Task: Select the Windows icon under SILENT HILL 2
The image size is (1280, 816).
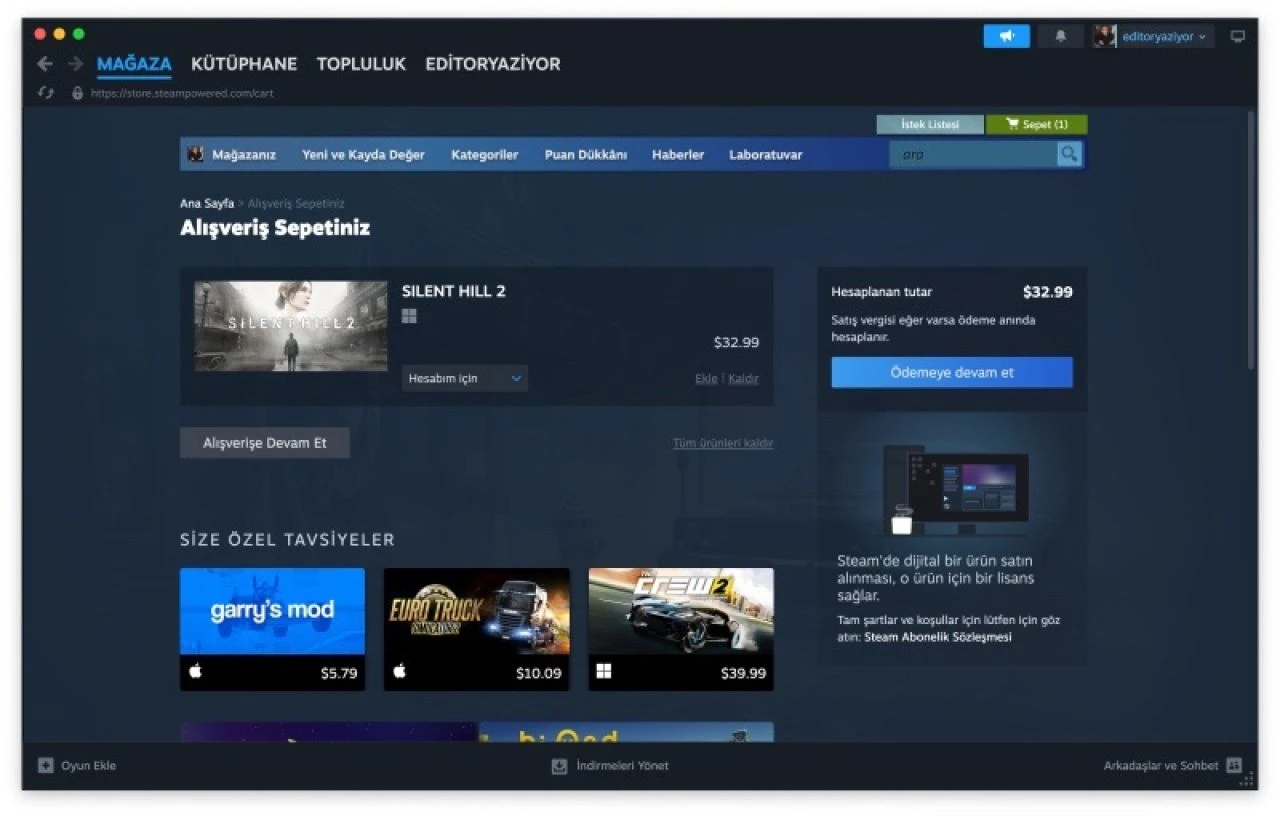Action: (x=408, y=316)
